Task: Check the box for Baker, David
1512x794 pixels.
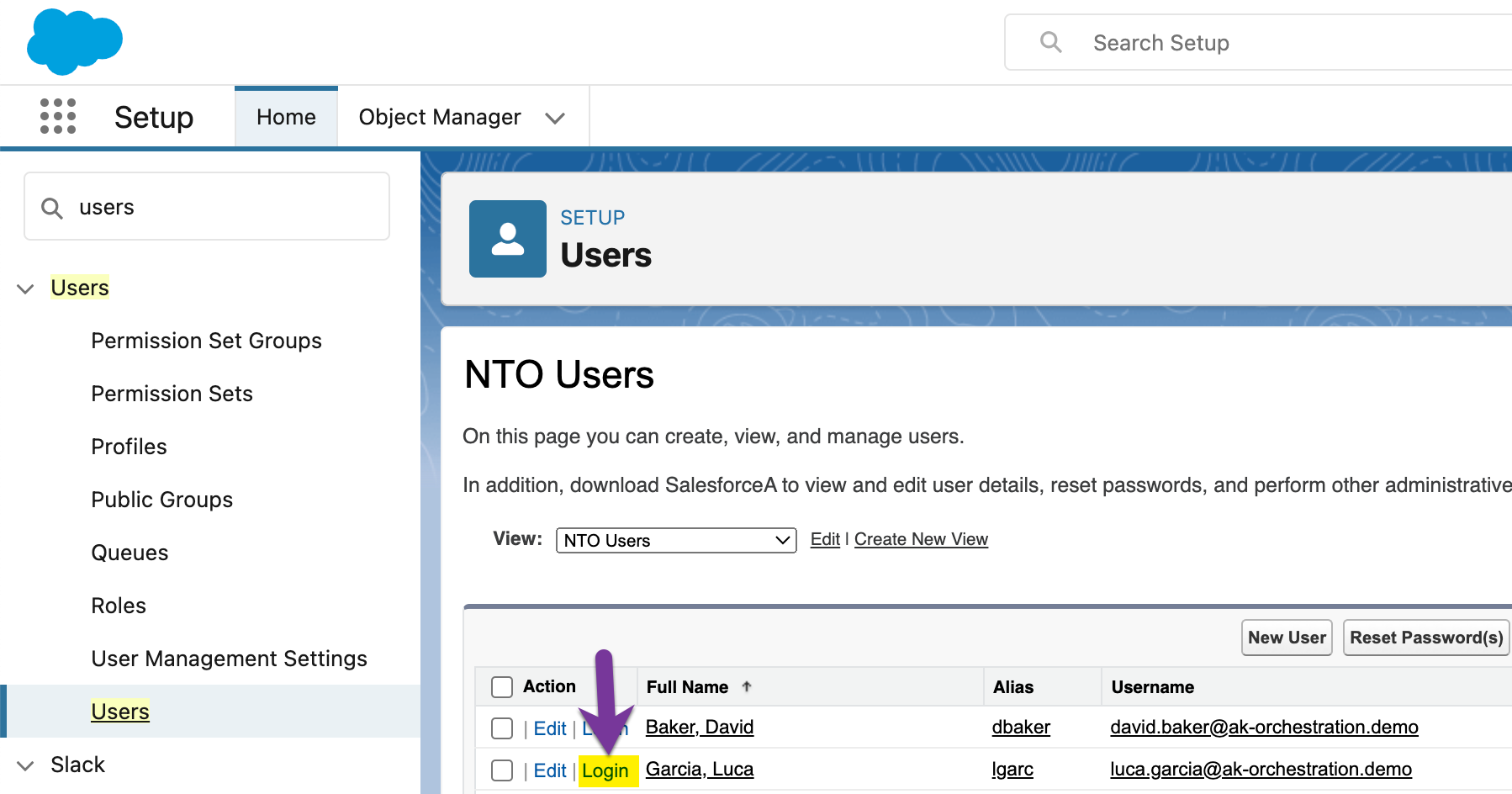Action: (502, 728)
